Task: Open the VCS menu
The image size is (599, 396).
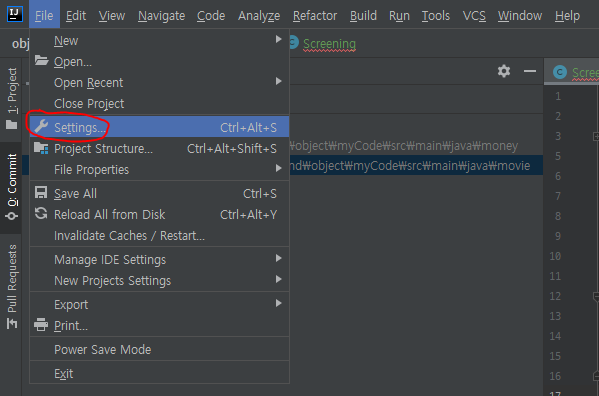Action: click(474, 16)
